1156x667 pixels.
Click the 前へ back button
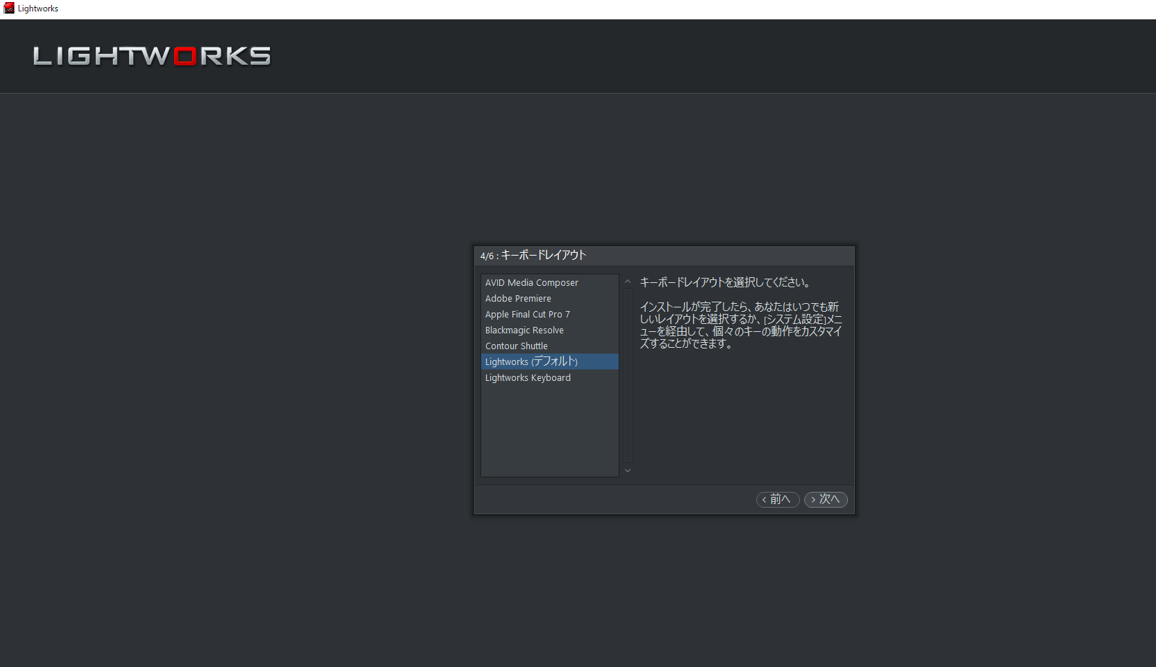778,500
